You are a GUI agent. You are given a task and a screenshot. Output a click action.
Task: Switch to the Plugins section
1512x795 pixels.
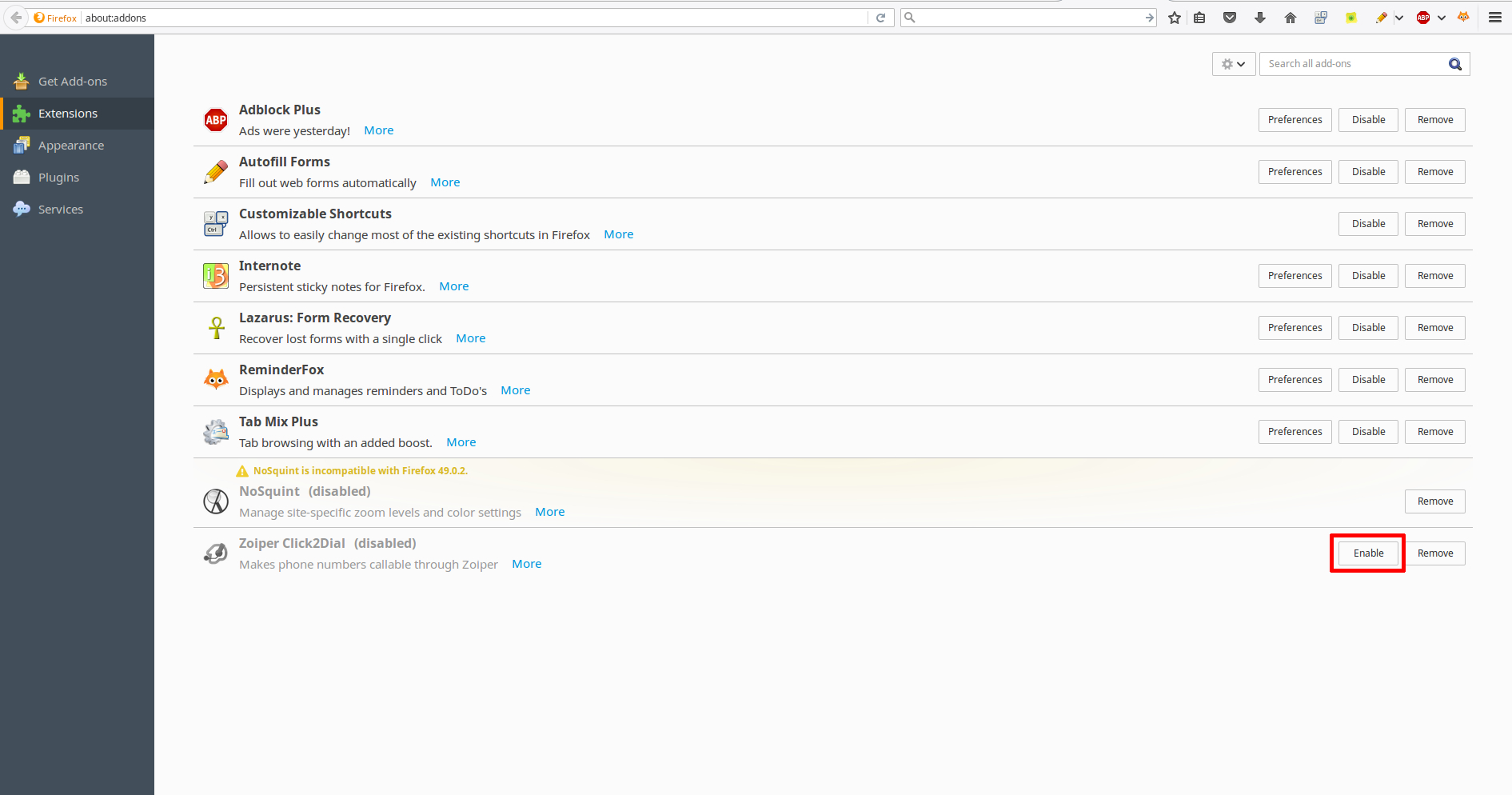(58, 178)
